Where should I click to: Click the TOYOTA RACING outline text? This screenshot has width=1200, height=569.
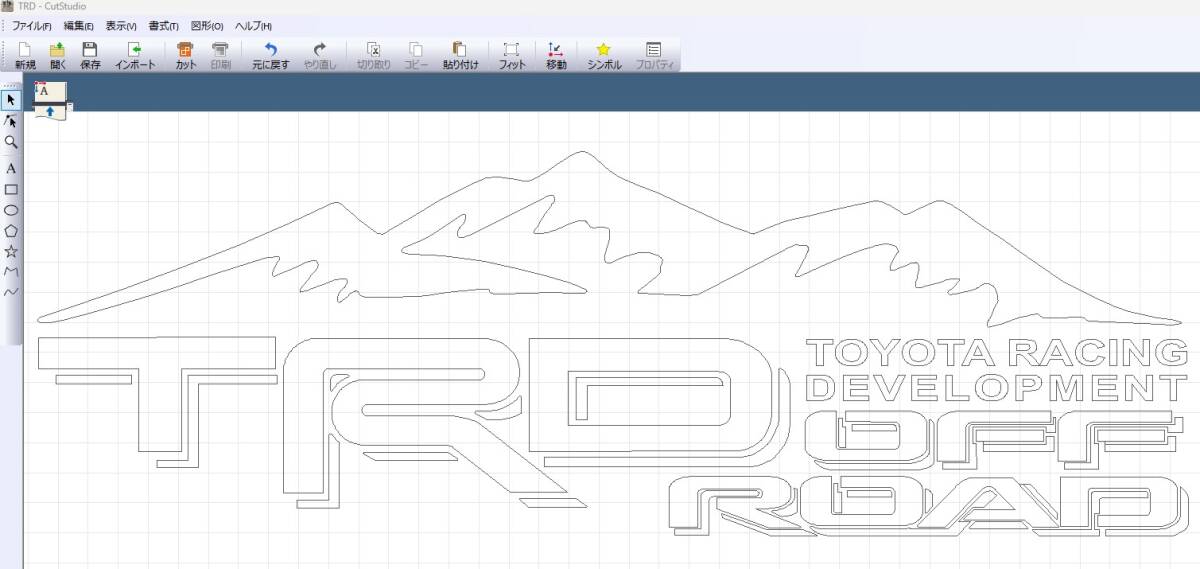point(996,353)
